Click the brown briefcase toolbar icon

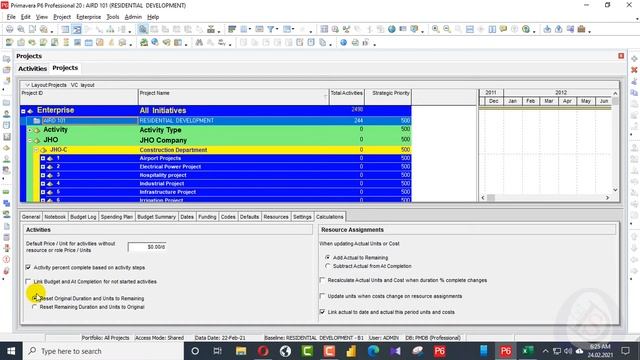(581, 29)
